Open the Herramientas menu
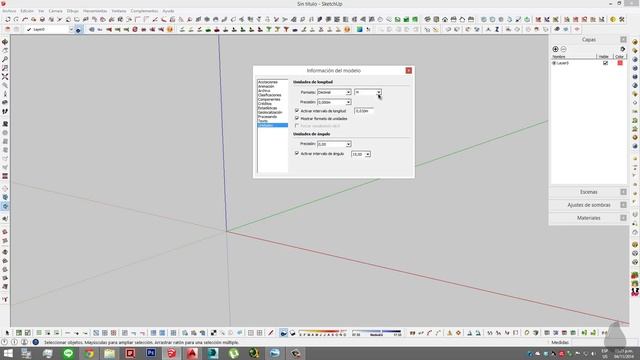Image resolution: width=640 pixels, height=360 pixels. (95, 11)
